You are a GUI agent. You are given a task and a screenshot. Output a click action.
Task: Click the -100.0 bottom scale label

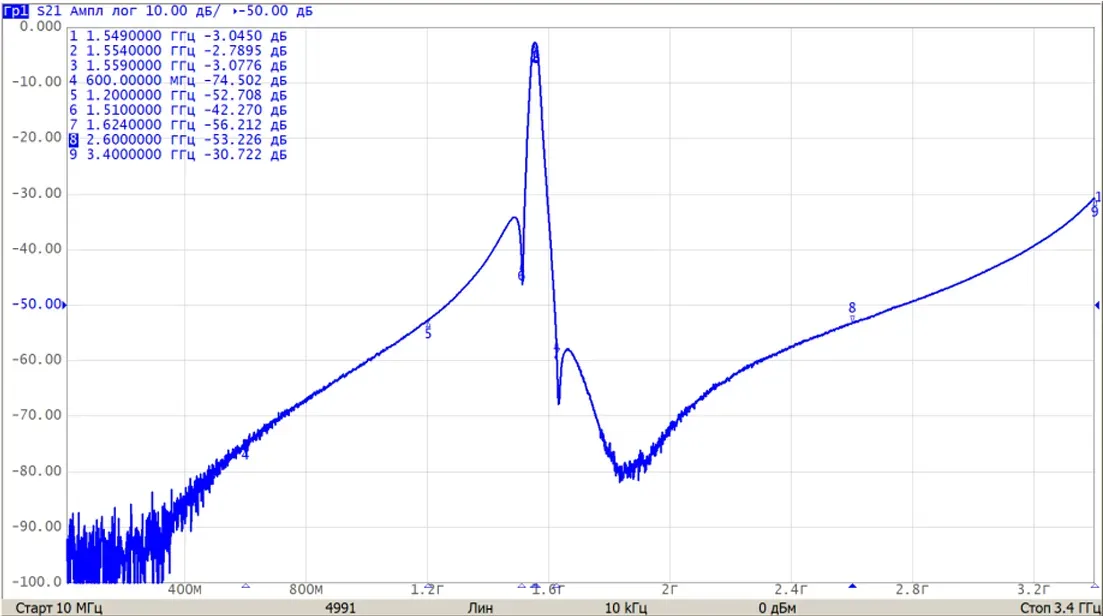(x=37, y=582)
